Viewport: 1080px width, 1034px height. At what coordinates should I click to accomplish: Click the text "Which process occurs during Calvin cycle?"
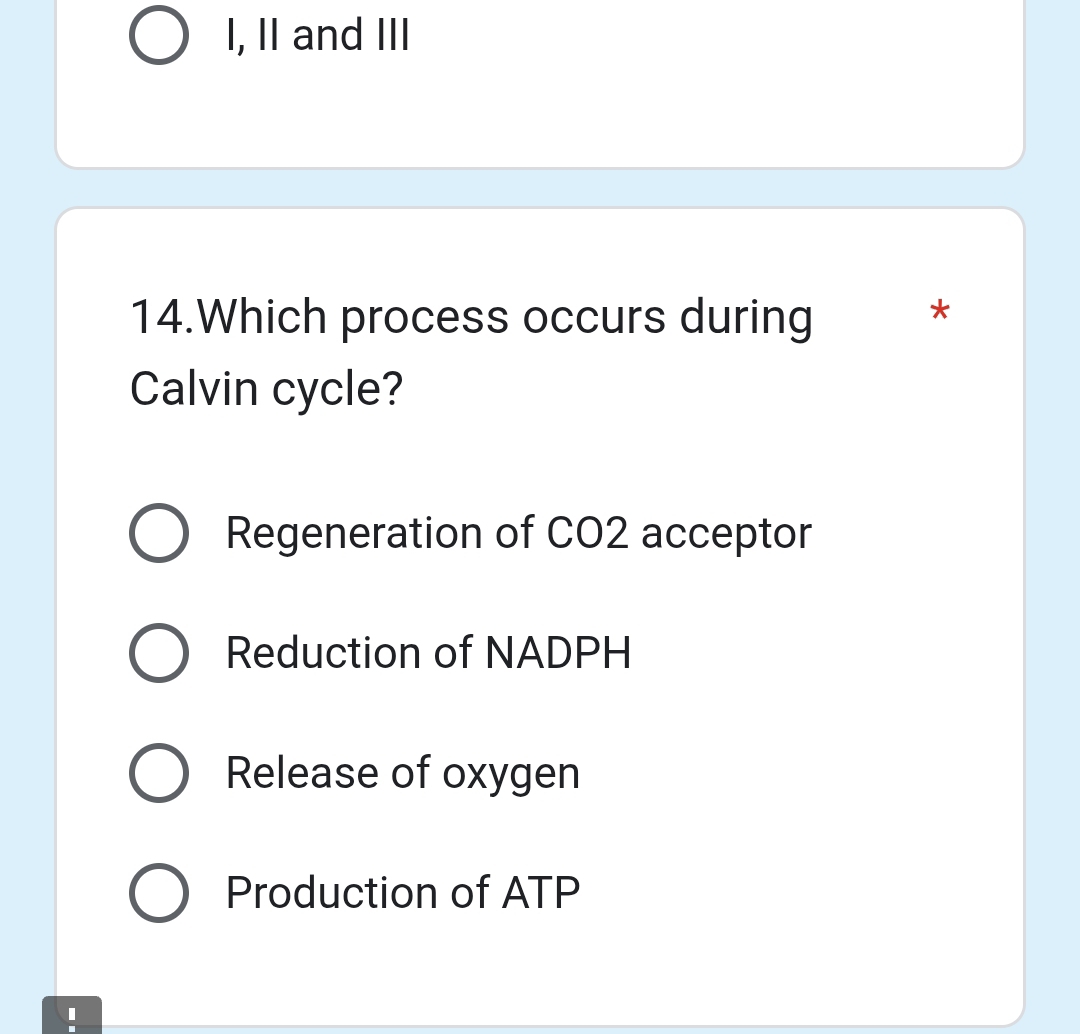click(470, 350)
